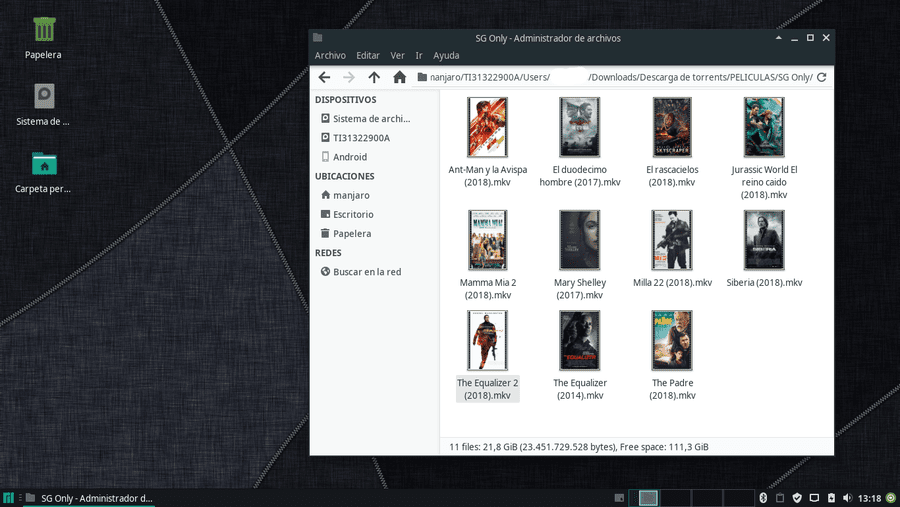Click the status bar file count text
The width and height of the screenshot is (900, 507).
579,447
